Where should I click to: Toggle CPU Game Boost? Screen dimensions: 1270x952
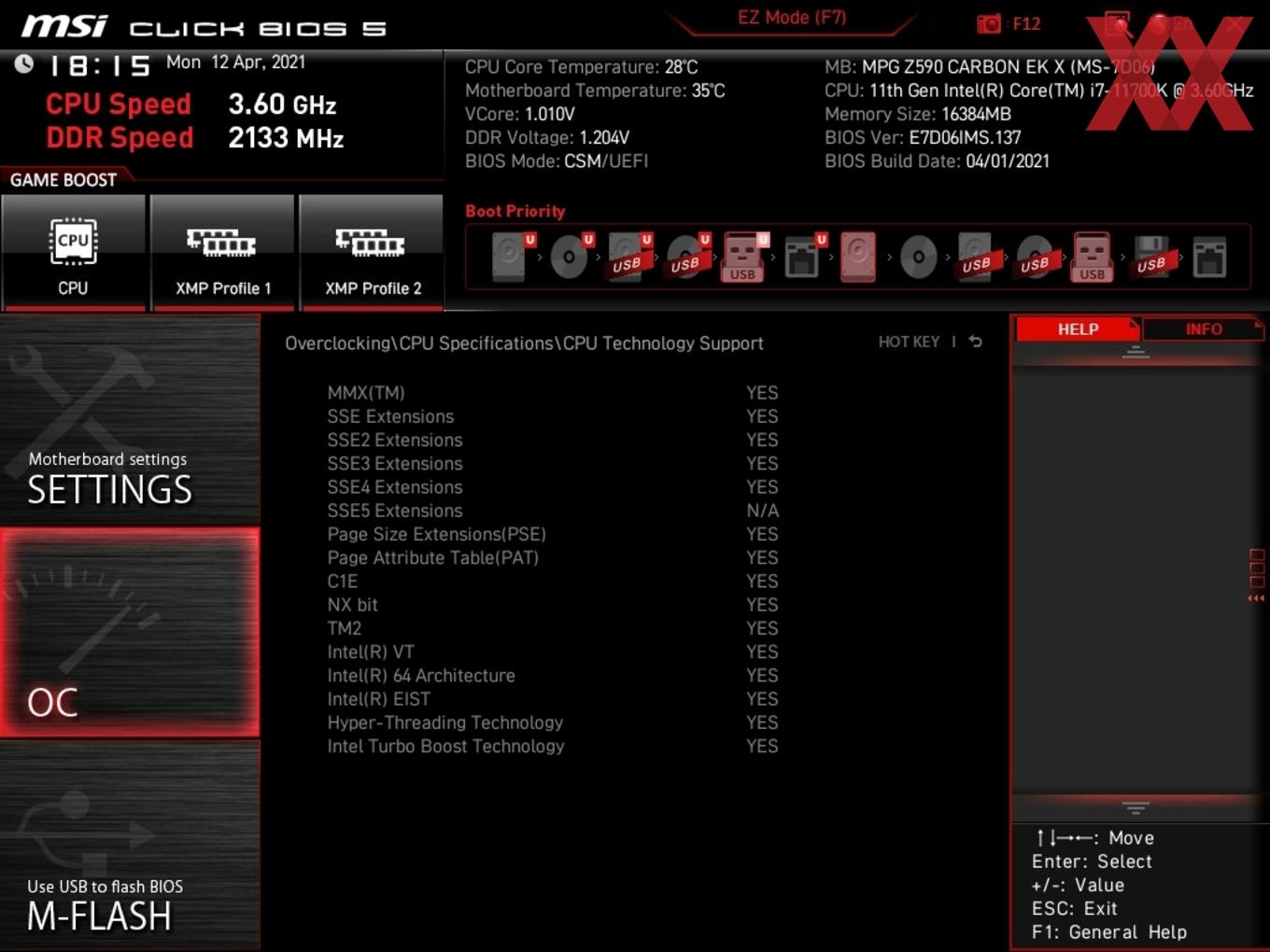73,252
